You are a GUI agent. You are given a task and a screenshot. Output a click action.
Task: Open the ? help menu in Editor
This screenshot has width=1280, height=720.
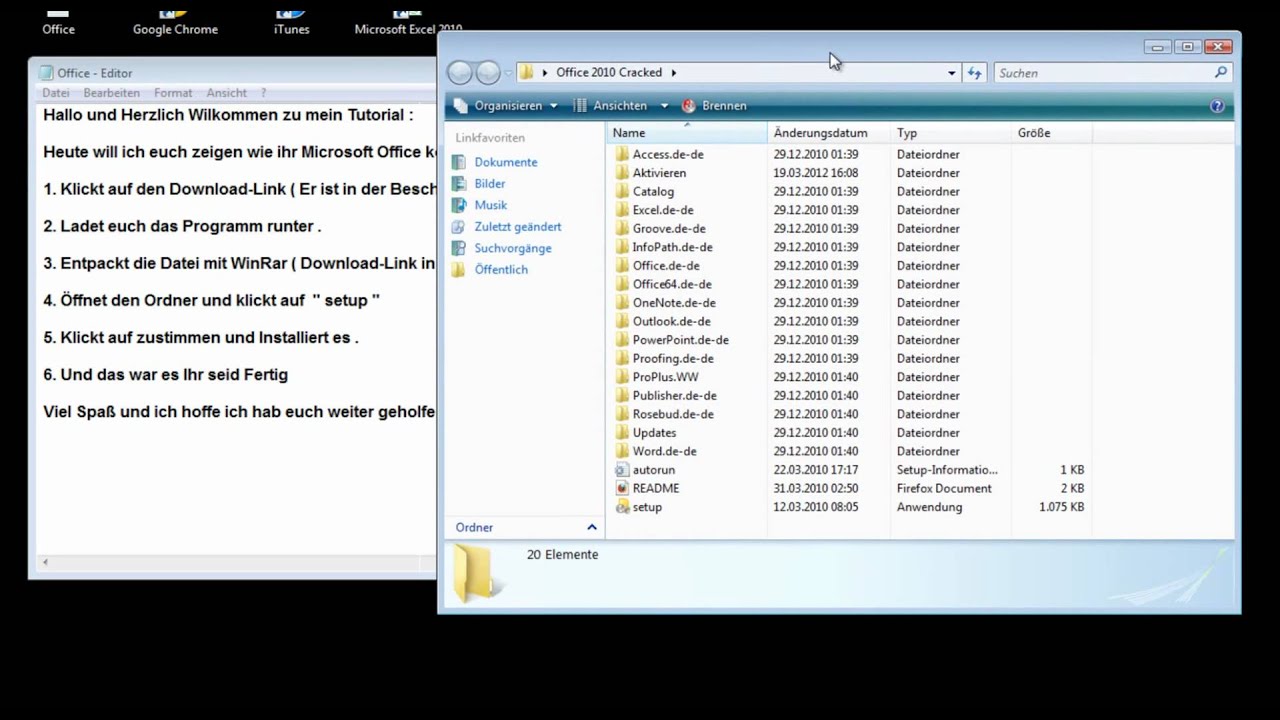point(263,93)
